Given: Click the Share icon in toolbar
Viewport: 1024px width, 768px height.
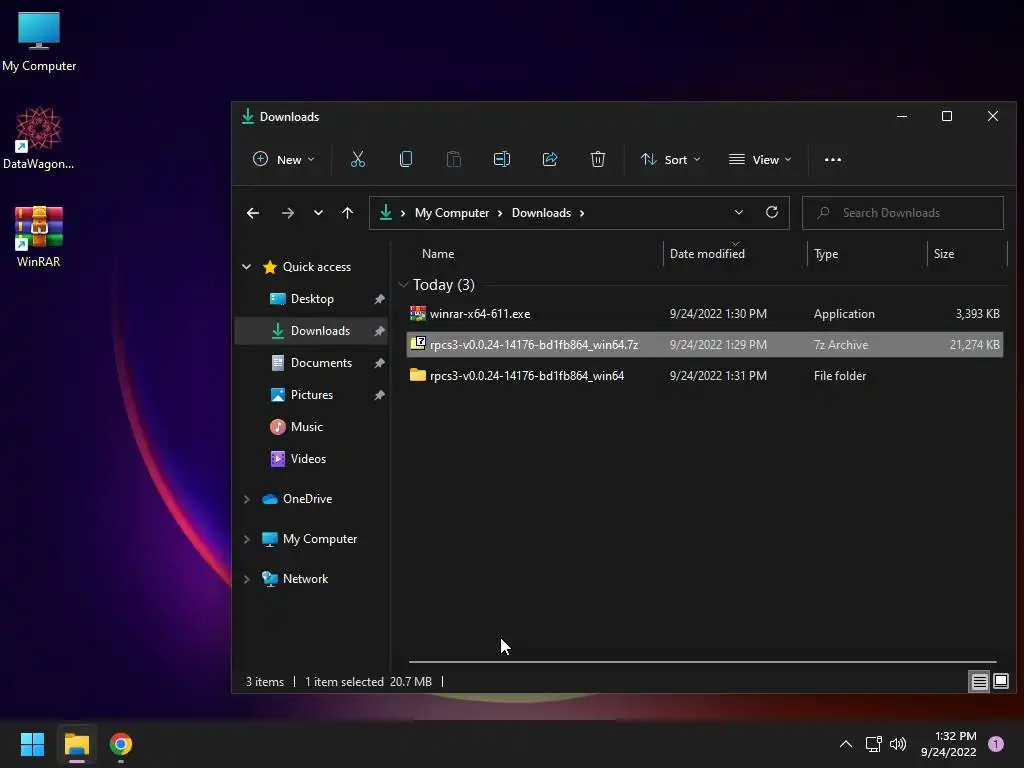Looking at the screenshot, I should click(x=550, y=159).
